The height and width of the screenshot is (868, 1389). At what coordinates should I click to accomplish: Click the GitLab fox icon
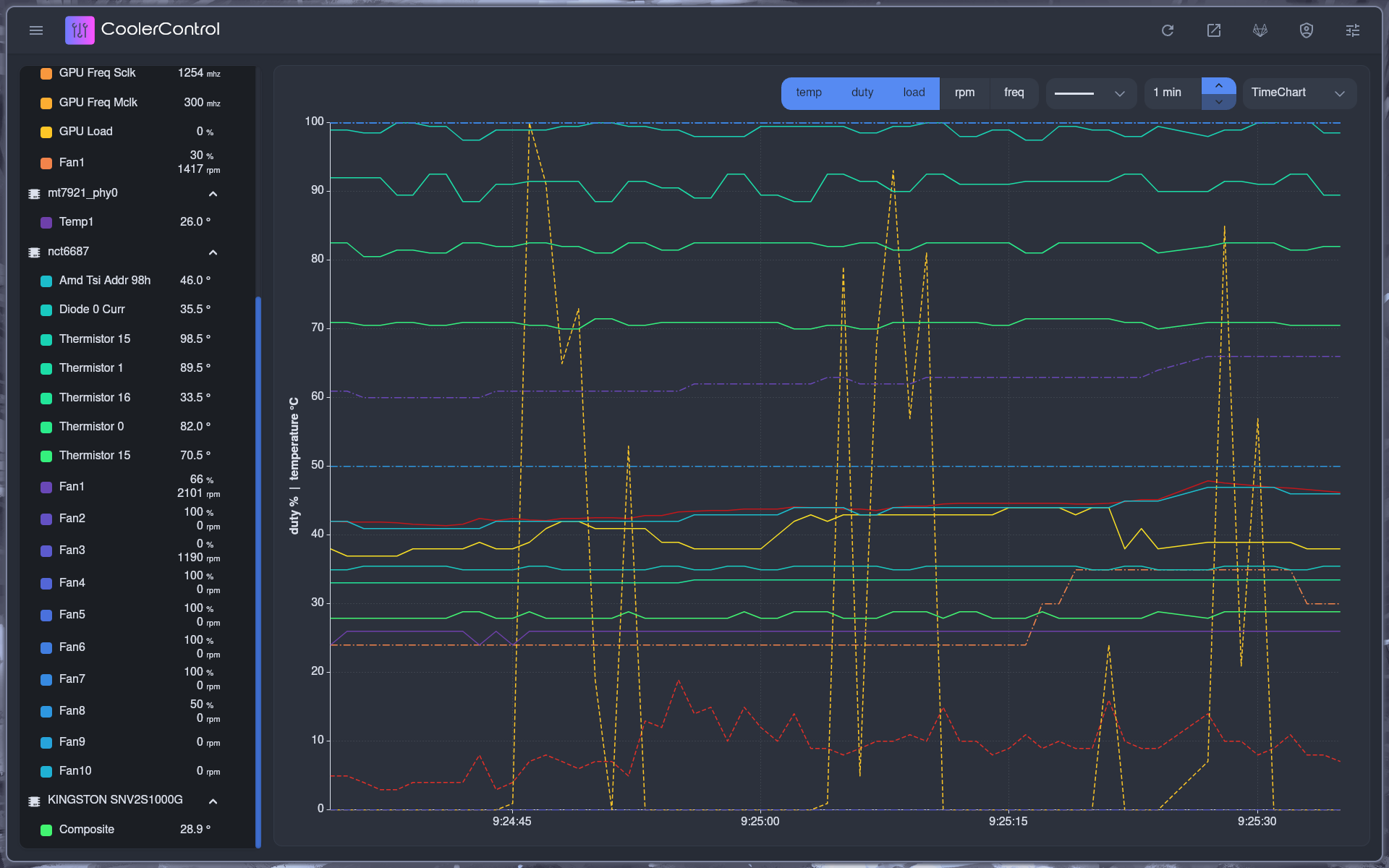click(1260, 30)
